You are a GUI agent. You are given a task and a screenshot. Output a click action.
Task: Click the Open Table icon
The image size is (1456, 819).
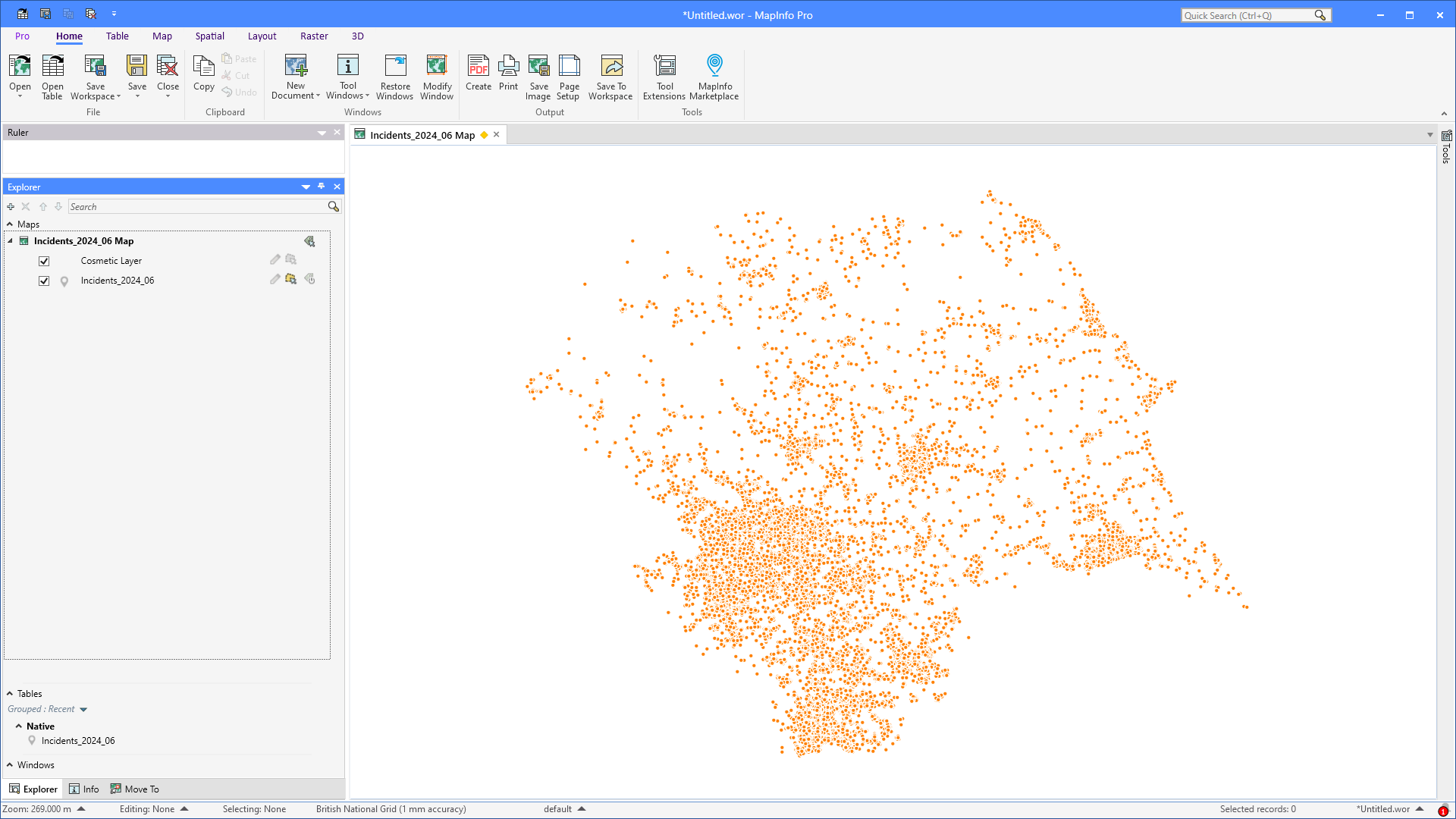pyautogui.click(x=52, y=76)
